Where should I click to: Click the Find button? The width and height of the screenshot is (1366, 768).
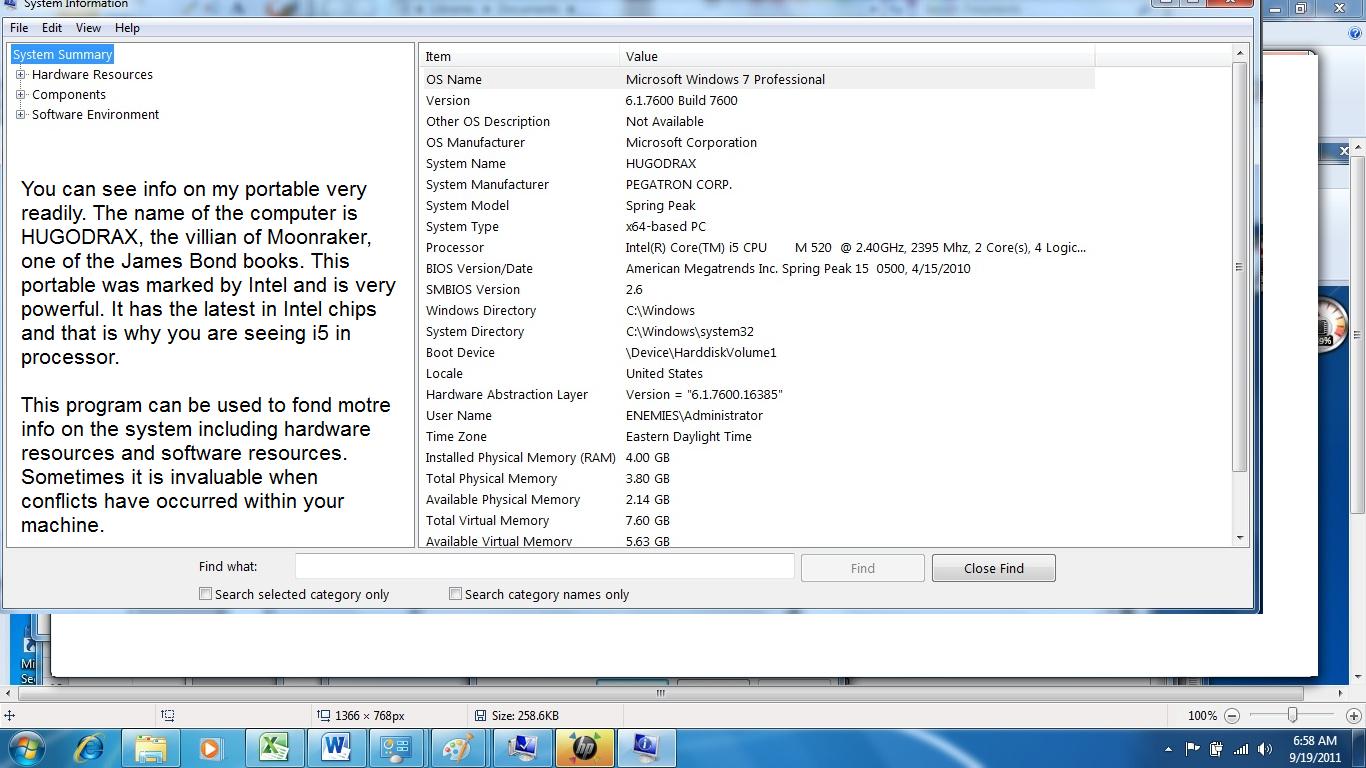pos(863,568)
